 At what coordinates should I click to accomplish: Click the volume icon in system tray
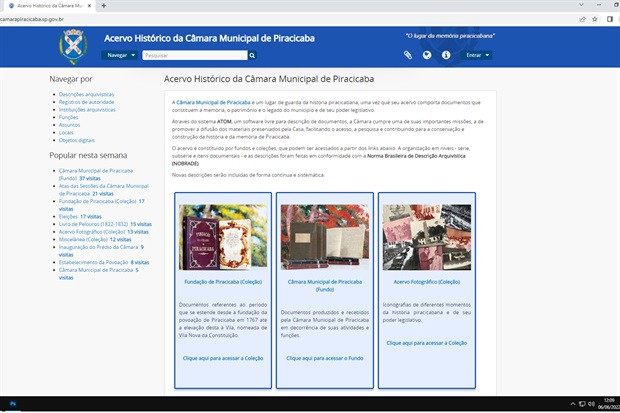591,404
